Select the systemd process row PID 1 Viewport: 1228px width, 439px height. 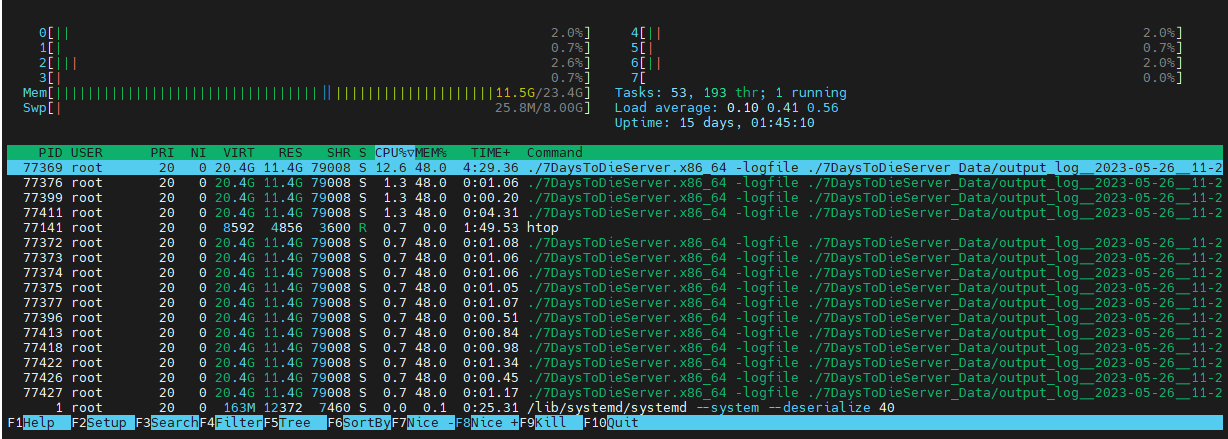click(614, 407)
